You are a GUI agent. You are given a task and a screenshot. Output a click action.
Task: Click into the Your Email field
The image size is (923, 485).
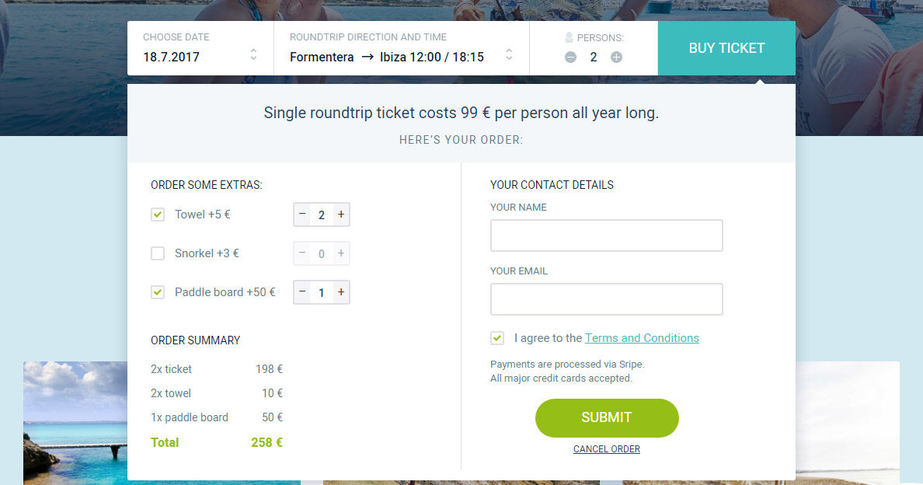606,299
